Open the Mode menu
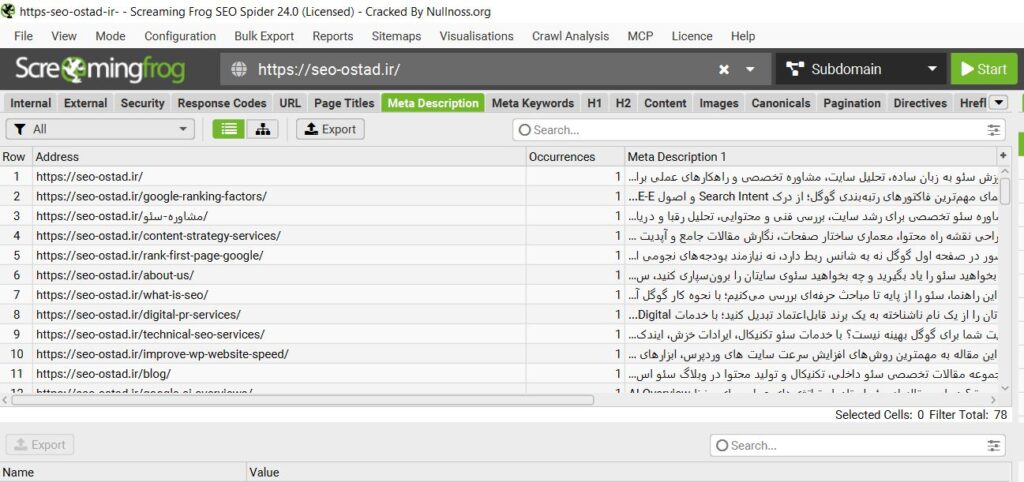Viewport: 1024px width, 482px height. 110,36
